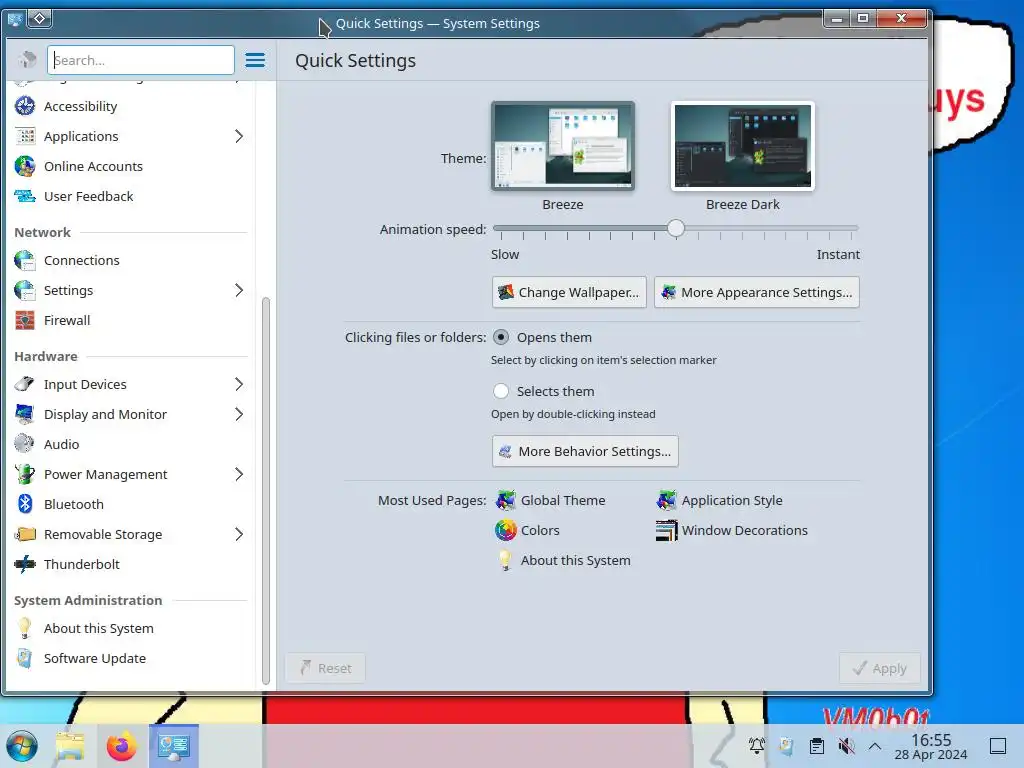
Task: Click More Appearance Settings button
Action: pyautogui.click(x=757, y=292)
